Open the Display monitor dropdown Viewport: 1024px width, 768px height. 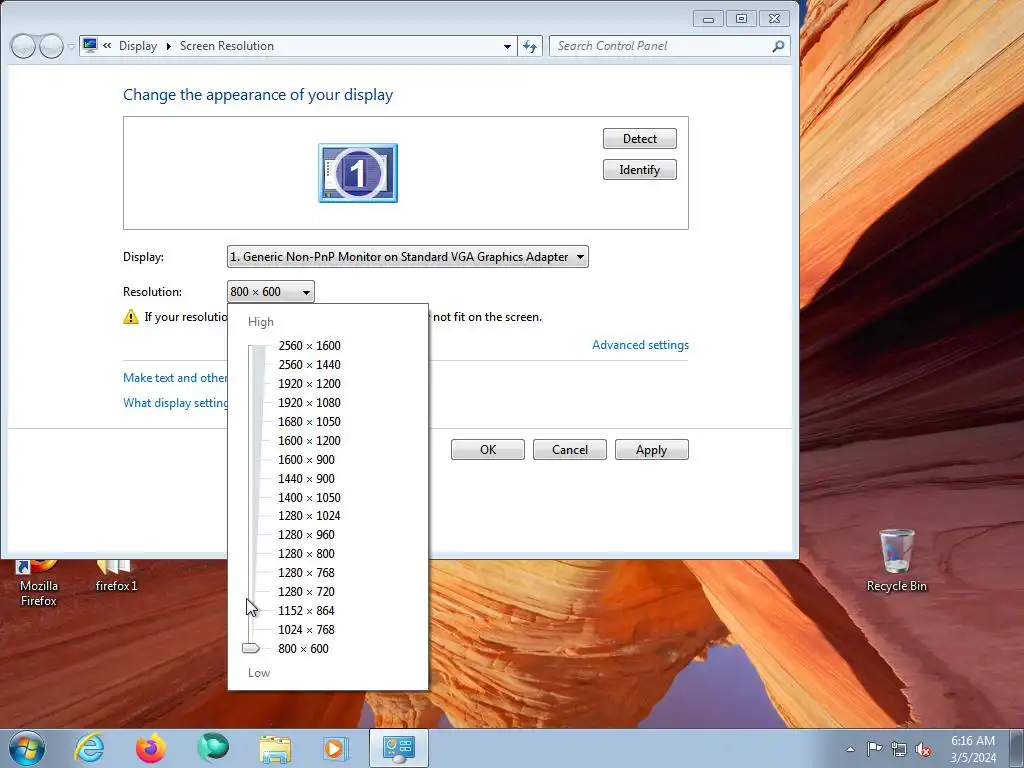pos(408,257)
